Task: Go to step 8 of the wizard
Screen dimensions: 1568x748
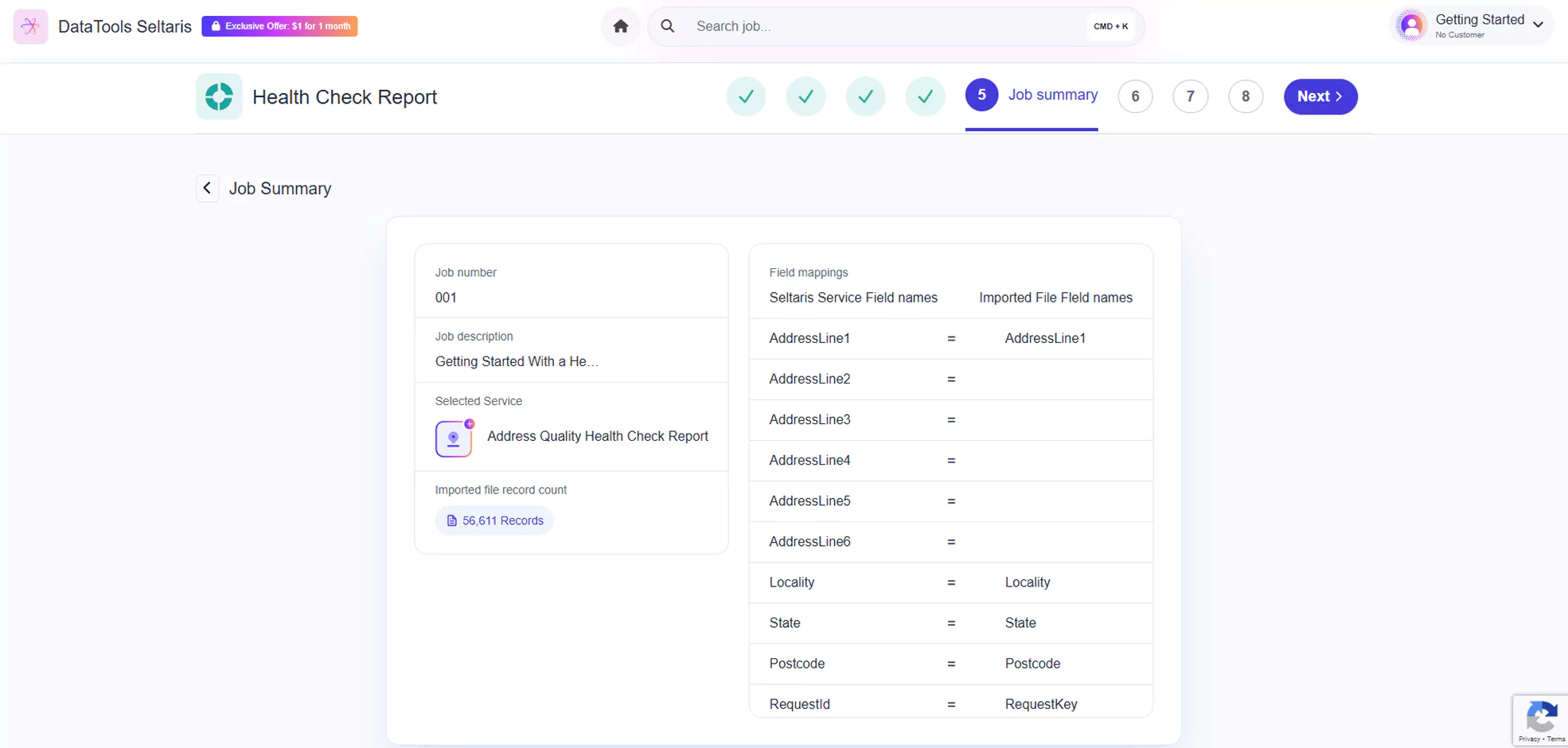Action: point(1245,96)
